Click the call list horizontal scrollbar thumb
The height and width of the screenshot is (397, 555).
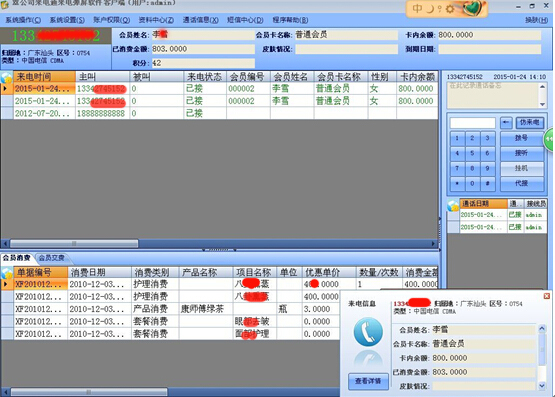tap(74, 243)
